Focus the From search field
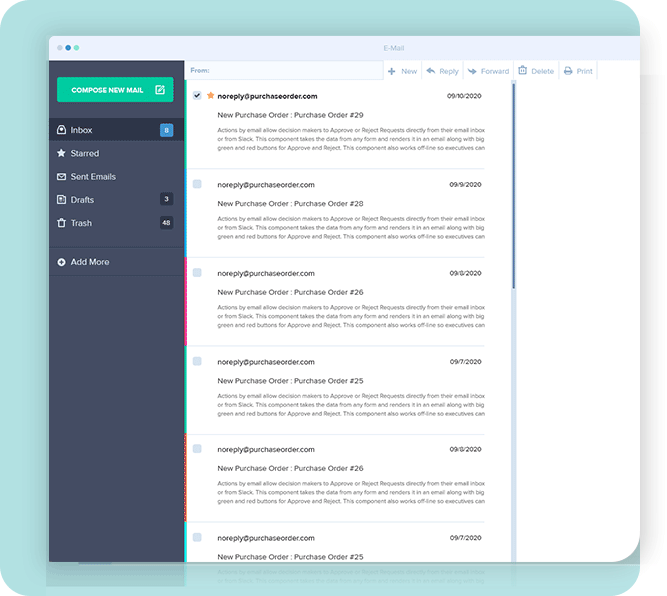Image resolution: width=667 pixels, height=596 pixels. [284, 70]
